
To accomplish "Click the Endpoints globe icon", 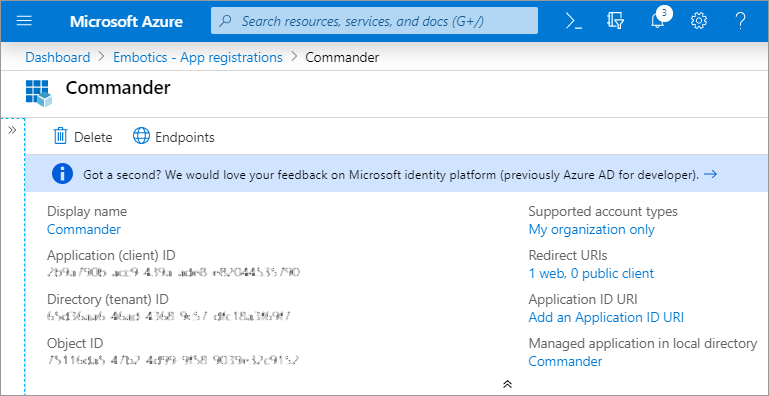I will pyautogui.click(x=141, y=136).
